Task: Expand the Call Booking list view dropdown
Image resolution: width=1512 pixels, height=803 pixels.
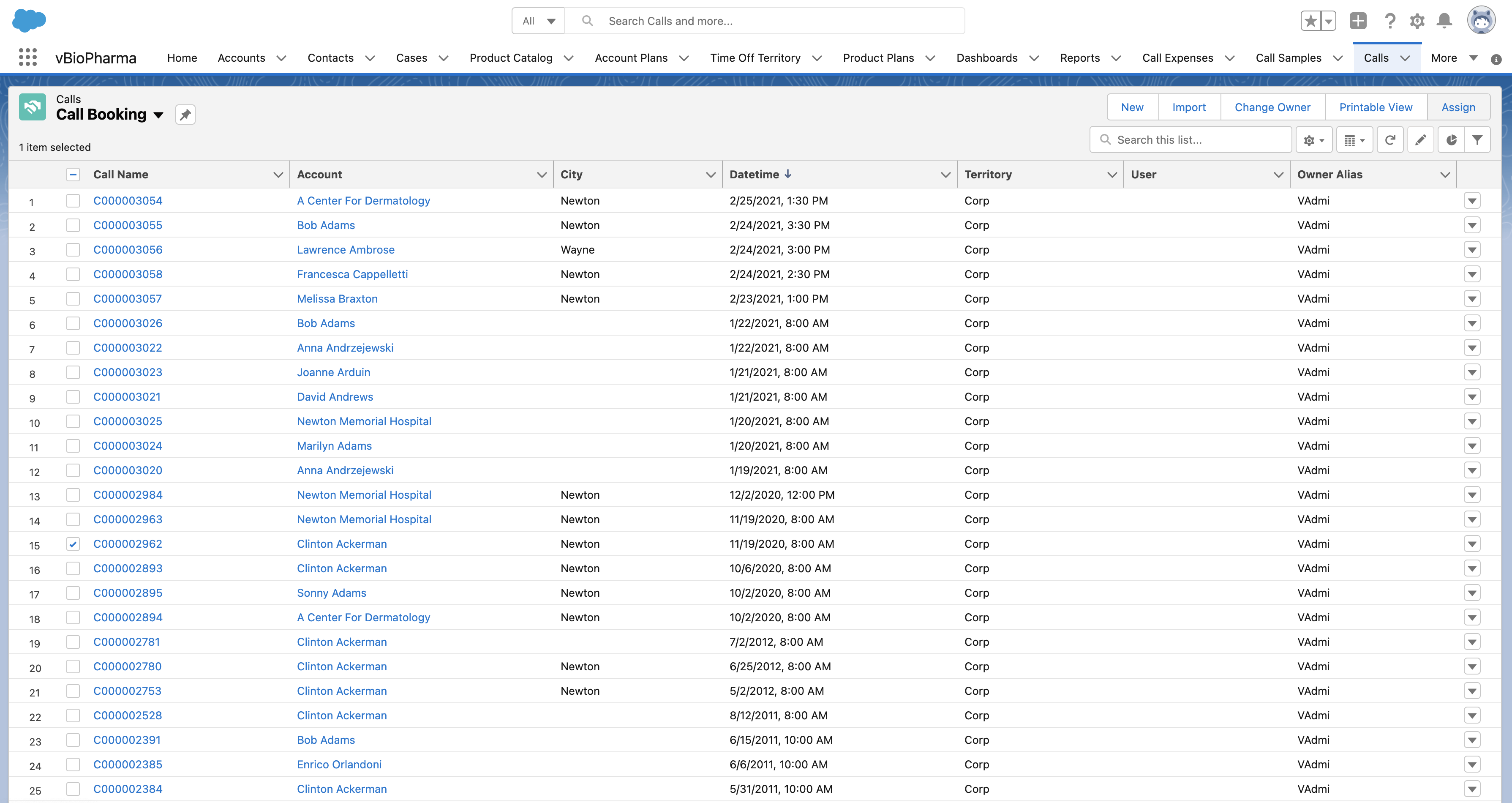Action: pyautogui.click(x=158, y=115)
